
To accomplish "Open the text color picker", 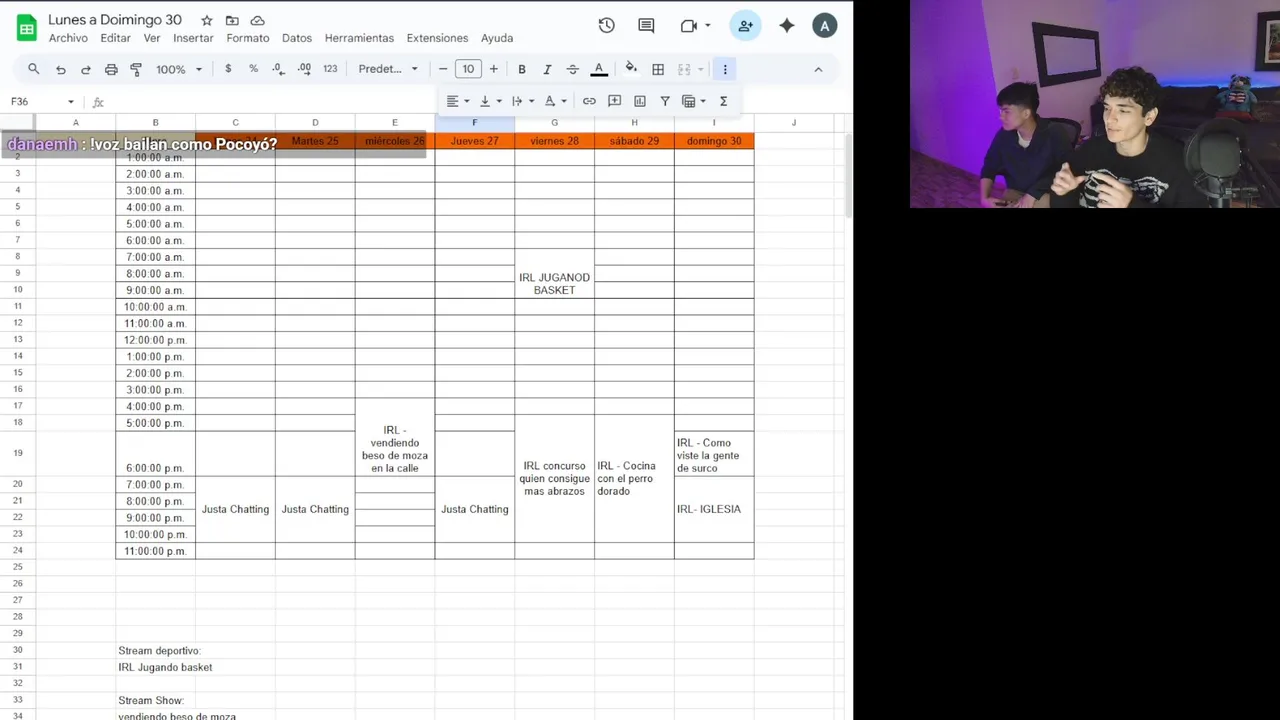I will click(x=599, y=69).
